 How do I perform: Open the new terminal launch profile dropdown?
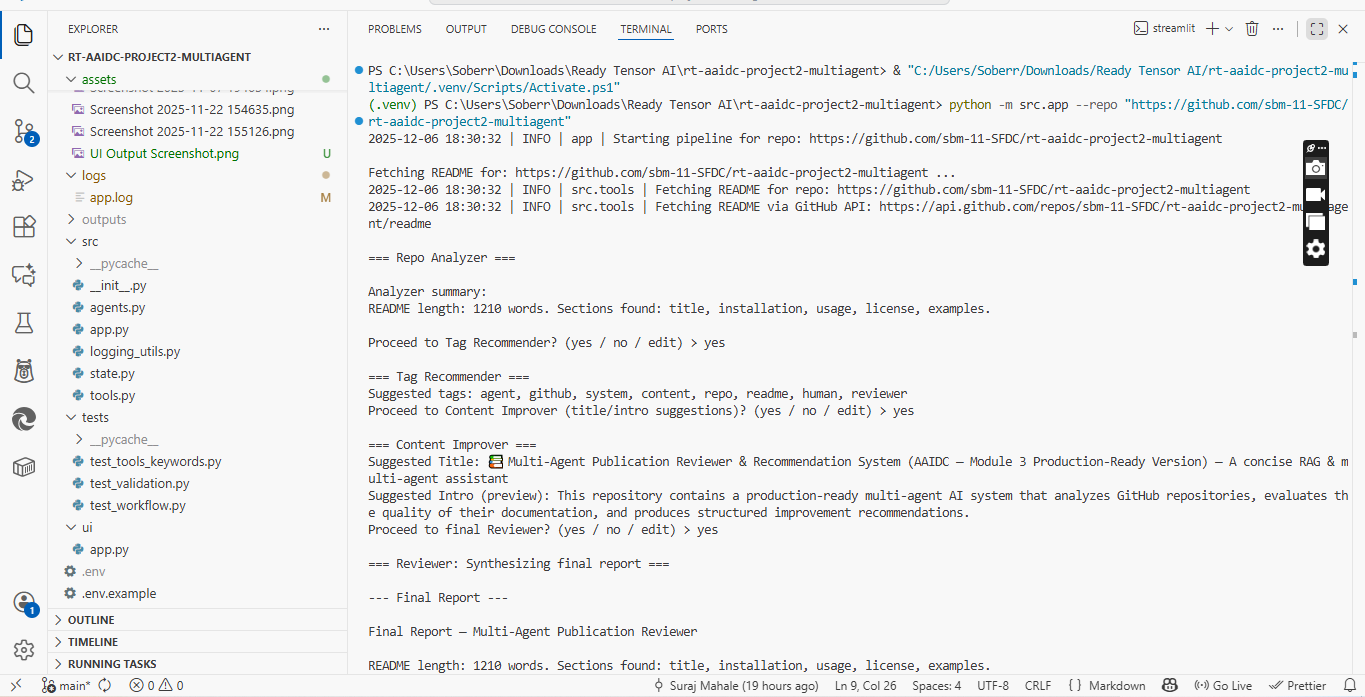pyautogui.click(x=1229, y=29)
